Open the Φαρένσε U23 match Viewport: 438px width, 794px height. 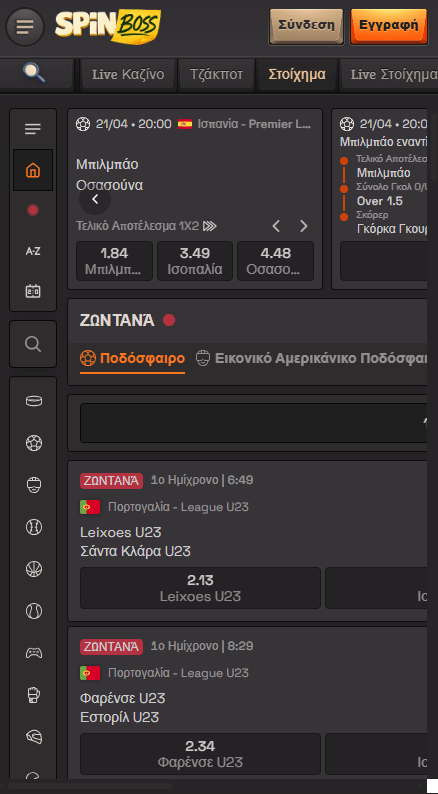pyautogui.click(x=123, y=698)
